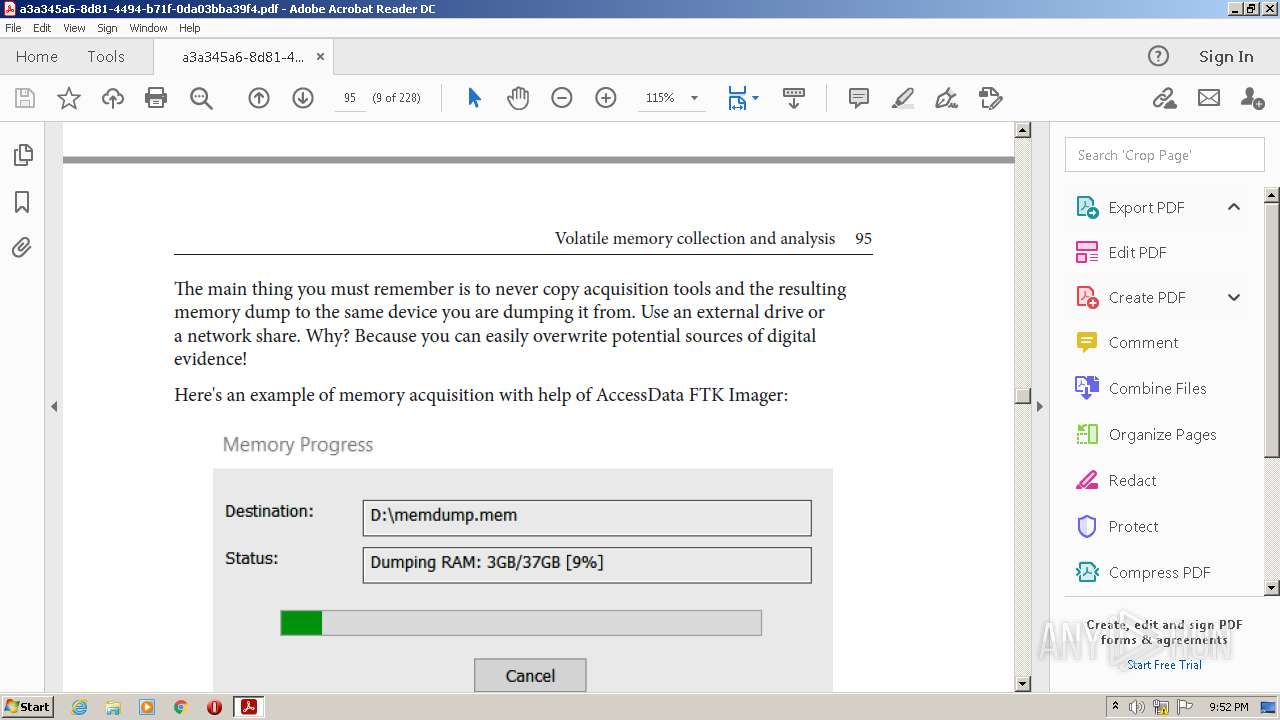Open the find text magnifier

(x=201, y=98)
